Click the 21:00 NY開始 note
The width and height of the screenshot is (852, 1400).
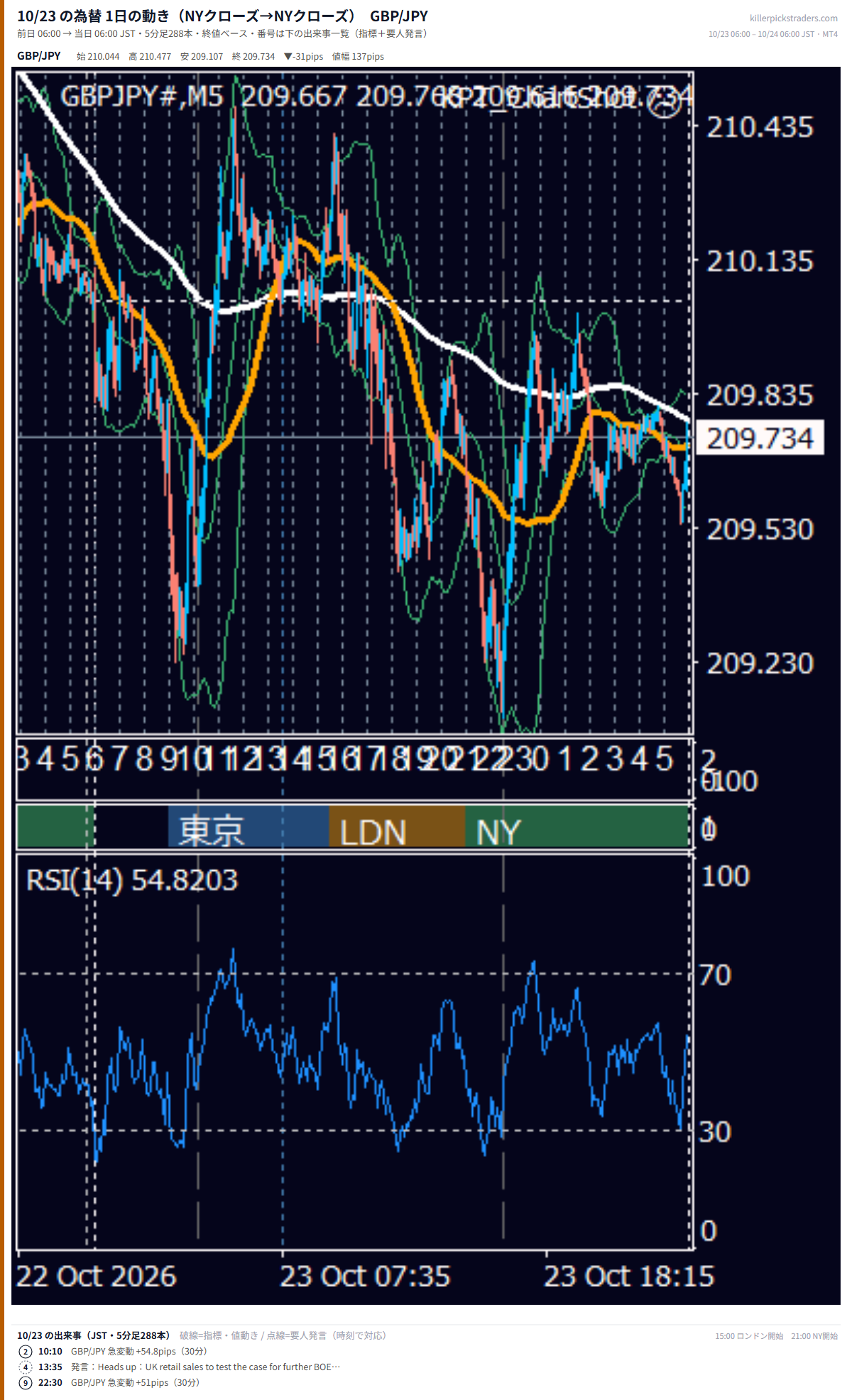814,1336
